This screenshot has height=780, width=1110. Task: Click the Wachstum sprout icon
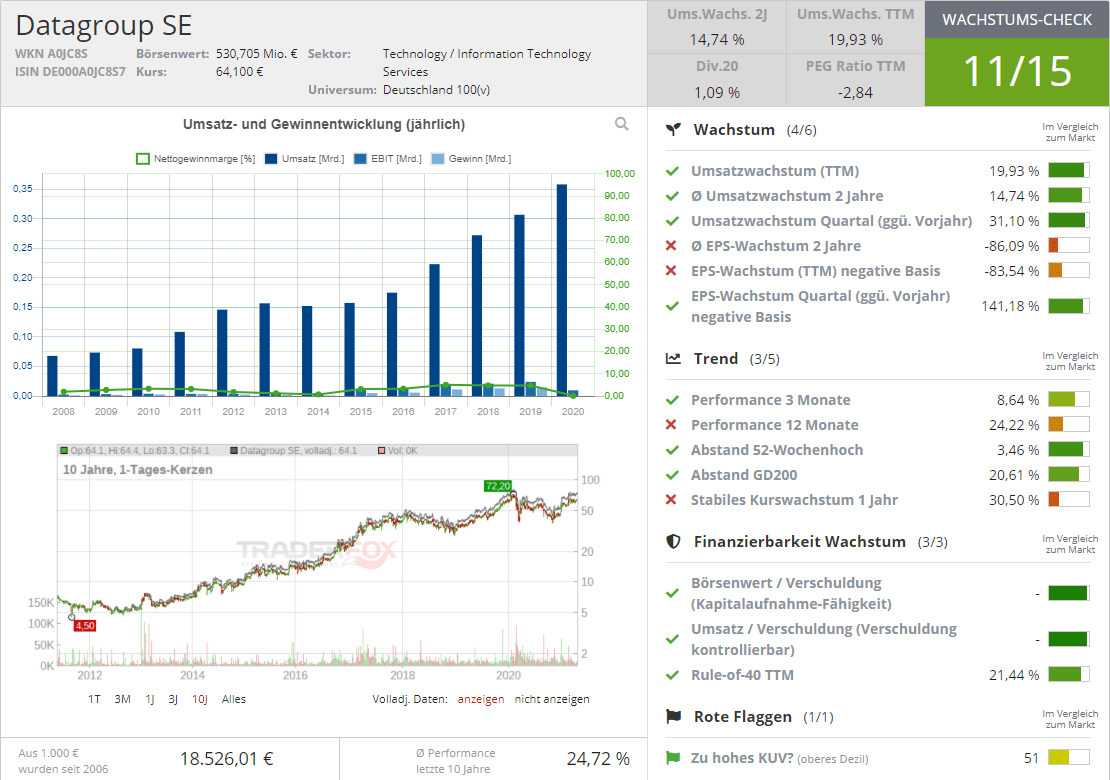point(673,130)
